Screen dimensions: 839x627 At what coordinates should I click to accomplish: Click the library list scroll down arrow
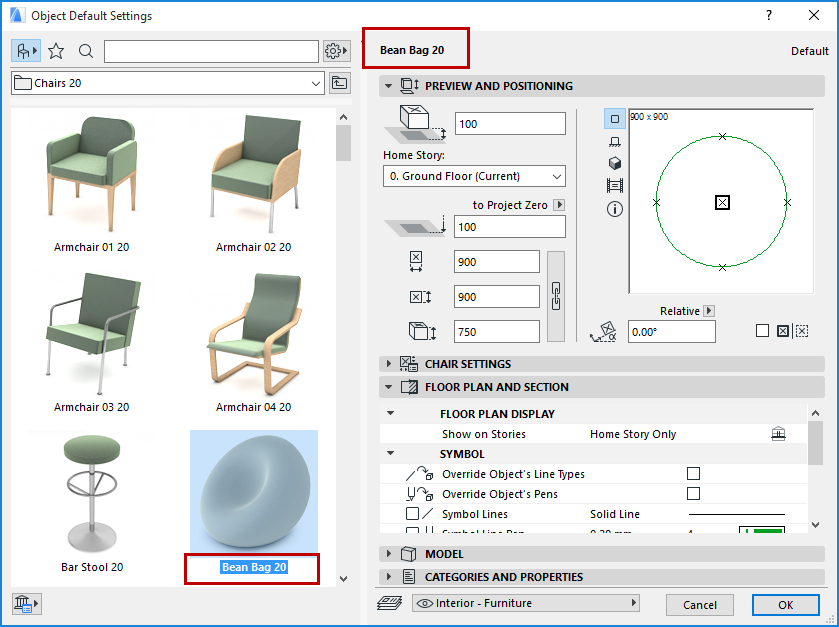click(x=344, y=578)
